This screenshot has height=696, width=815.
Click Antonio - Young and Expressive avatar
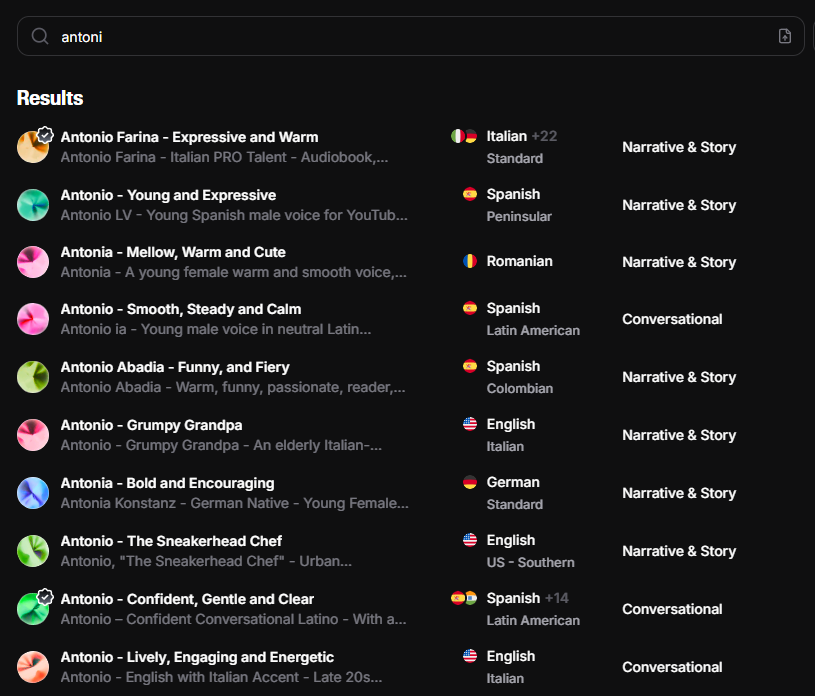coord(33,205)
